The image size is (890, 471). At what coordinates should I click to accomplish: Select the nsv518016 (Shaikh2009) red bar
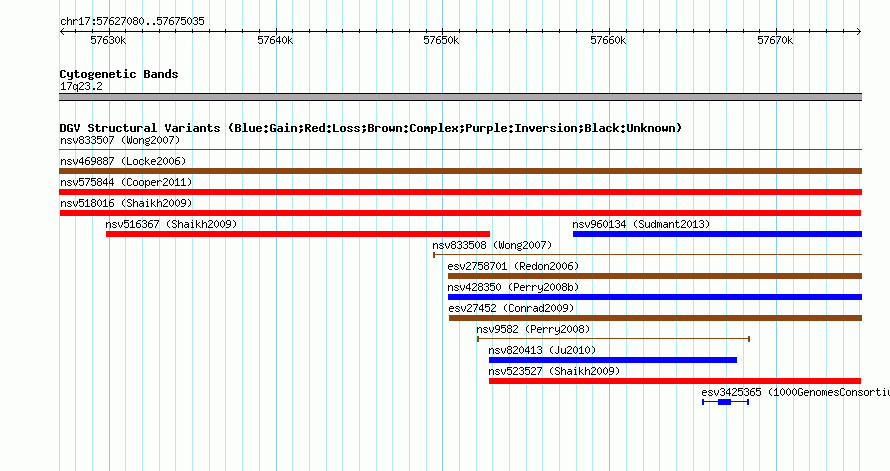[x=460, y=213]
